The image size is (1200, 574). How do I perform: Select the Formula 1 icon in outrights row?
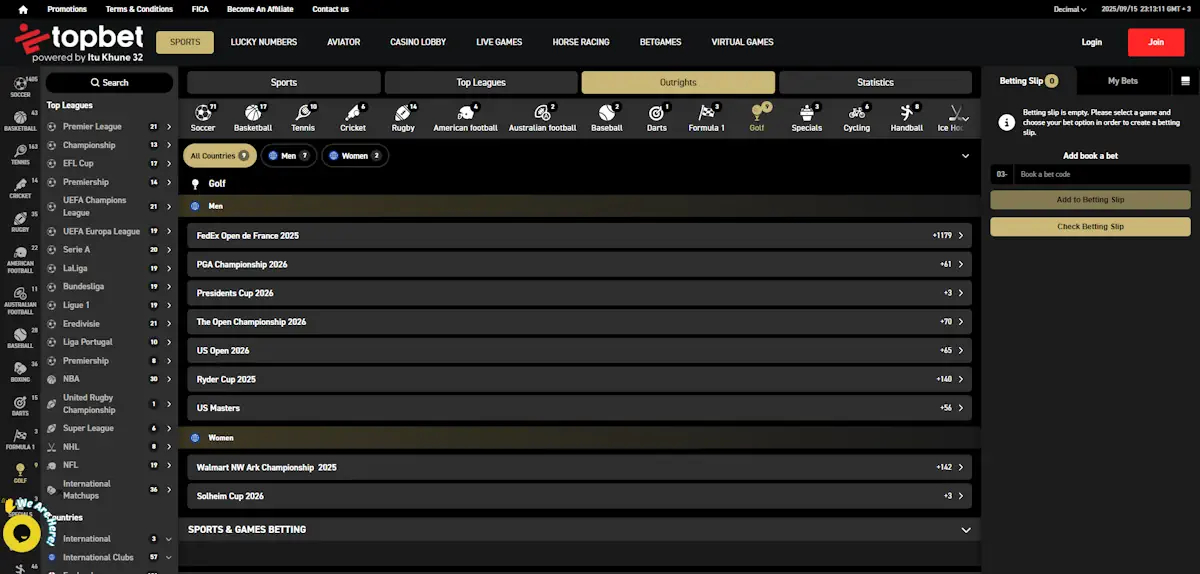(706, 117)
